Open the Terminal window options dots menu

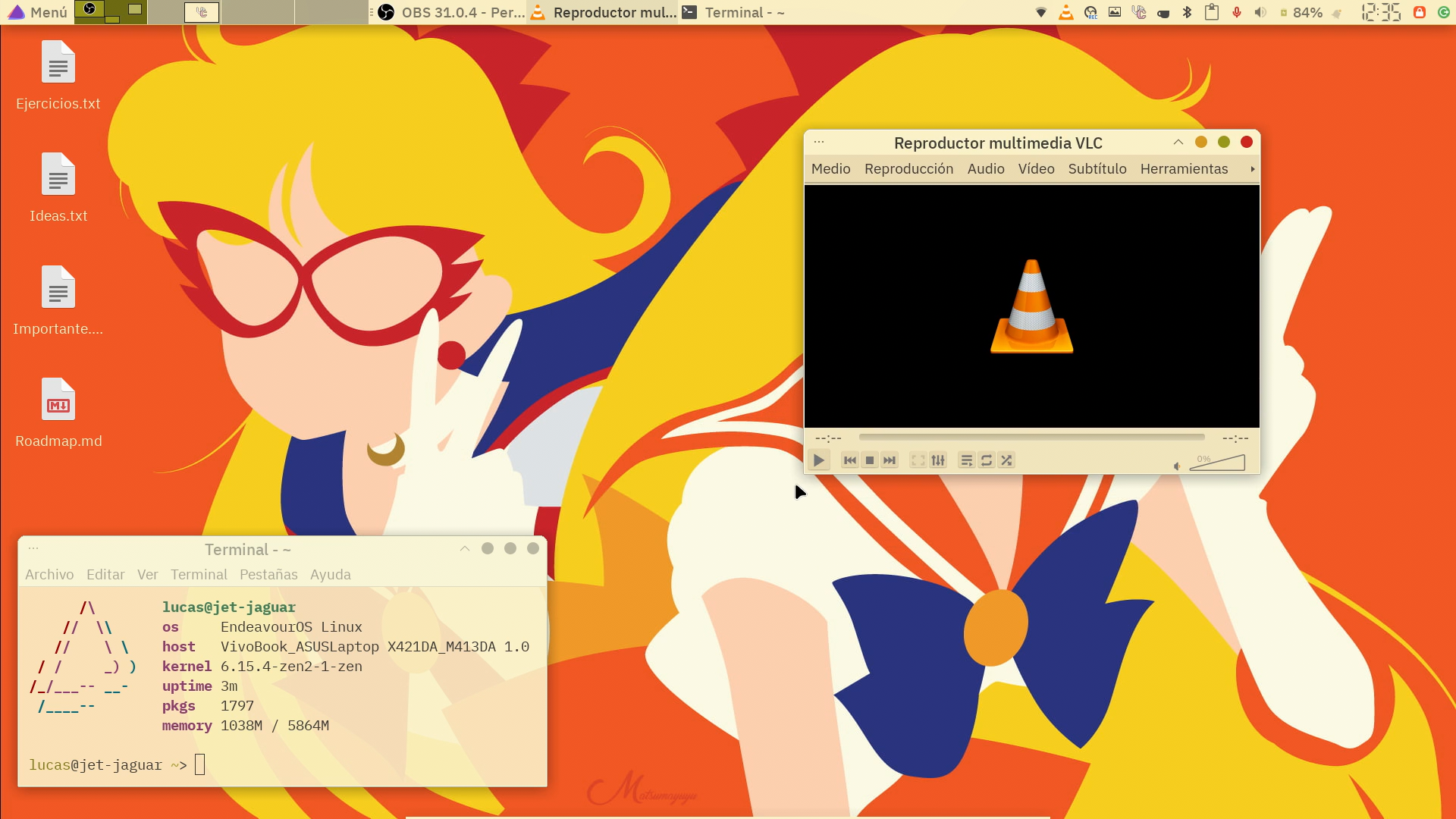(33, 548)
